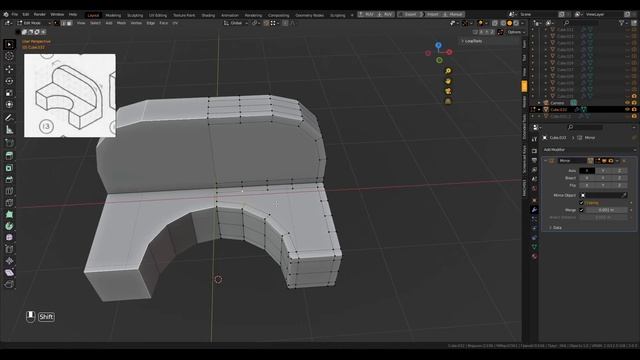Select the Smooth vertices tool
This screenshot has width=640, height=360.
(x=9, y=238)
